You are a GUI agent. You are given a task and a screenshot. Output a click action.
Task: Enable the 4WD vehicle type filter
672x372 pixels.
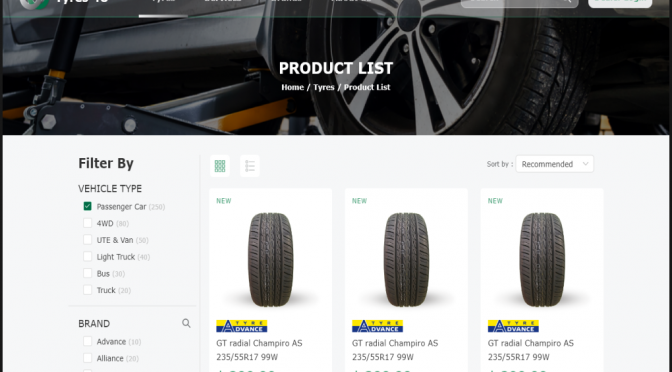(87, 223)
